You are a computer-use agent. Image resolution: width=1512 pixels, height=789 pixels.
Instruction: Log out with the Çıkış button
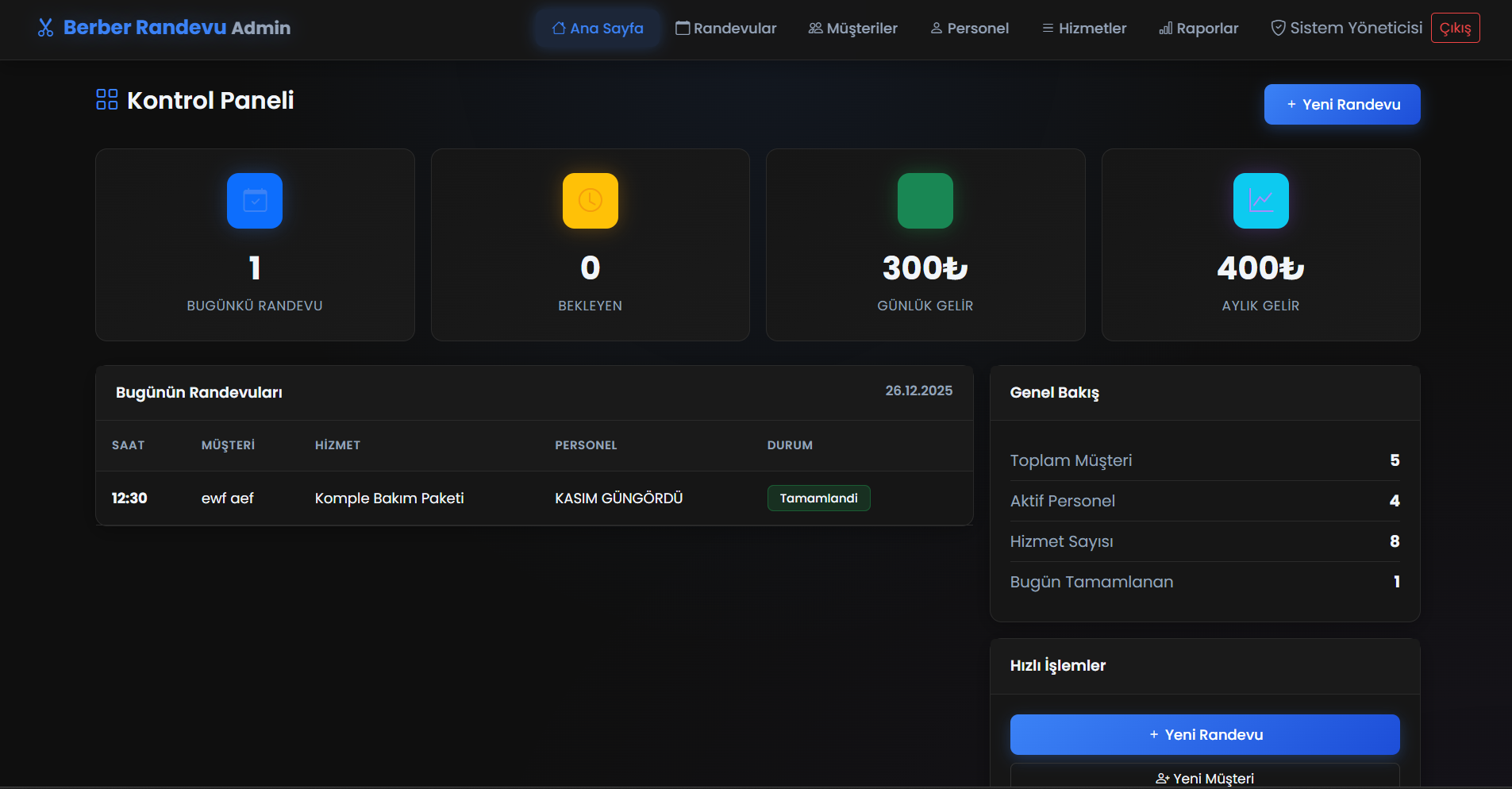(x=1456, y=29)
